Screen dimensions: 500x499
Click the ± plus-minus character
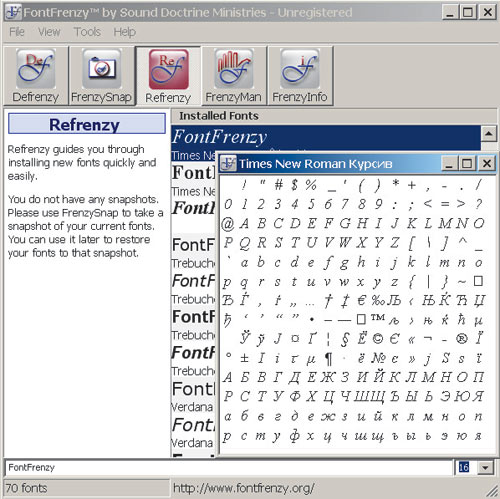tap(244, 358)
